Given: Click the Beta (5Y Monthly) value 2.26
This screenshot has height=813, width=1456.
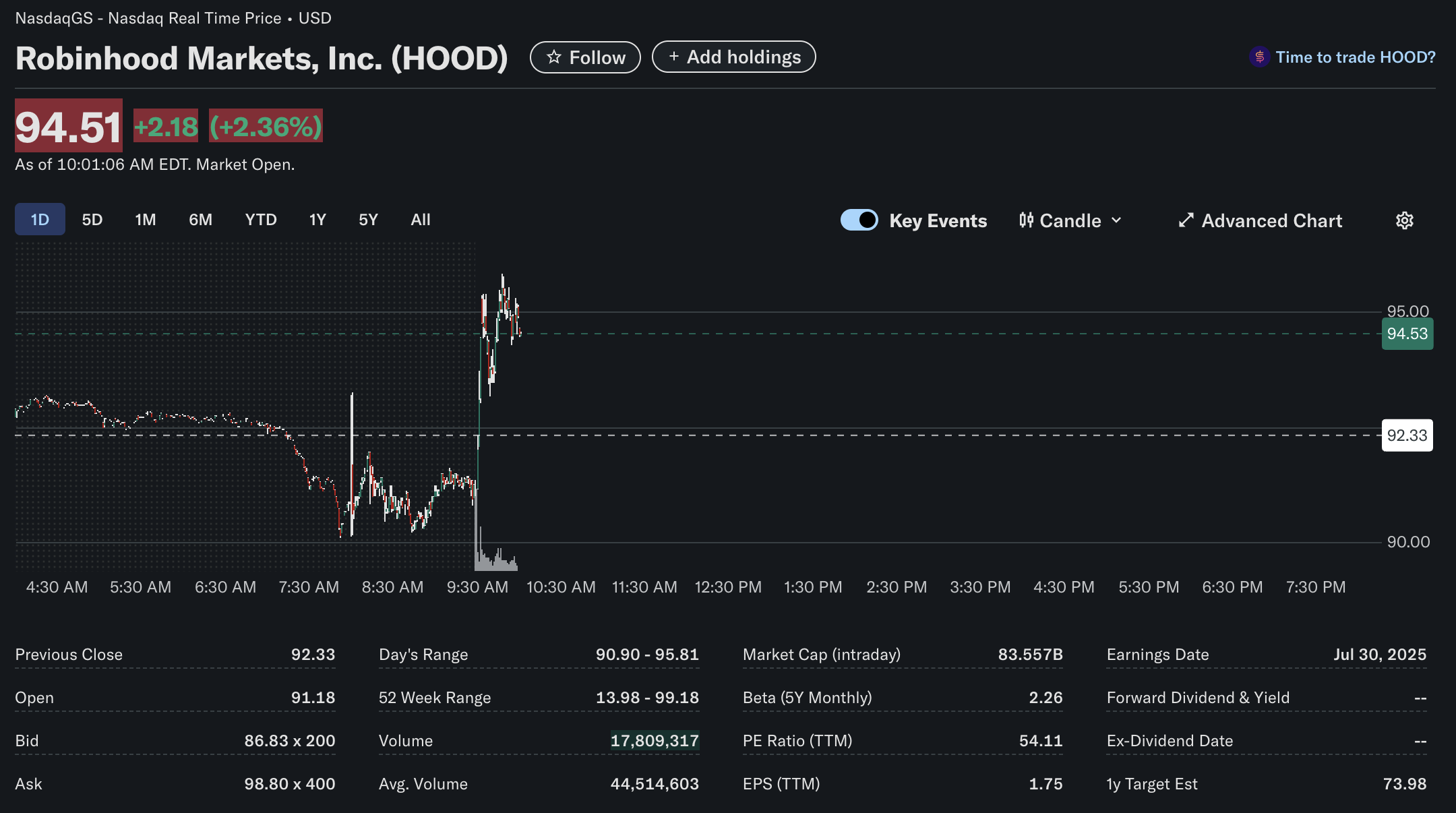Looking at the screenshot, I should pos(1045,698).
